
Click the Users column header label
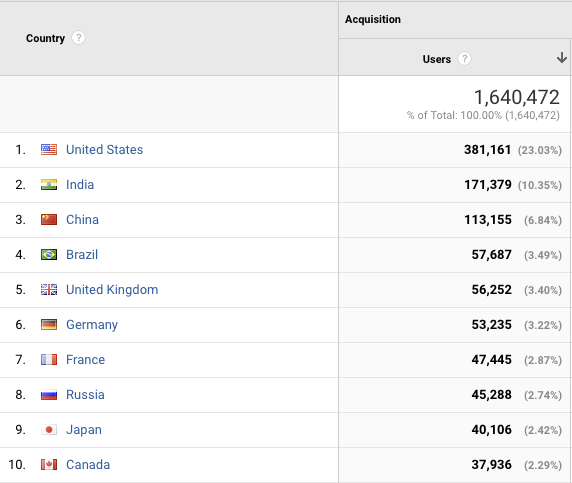coord(437,59)
